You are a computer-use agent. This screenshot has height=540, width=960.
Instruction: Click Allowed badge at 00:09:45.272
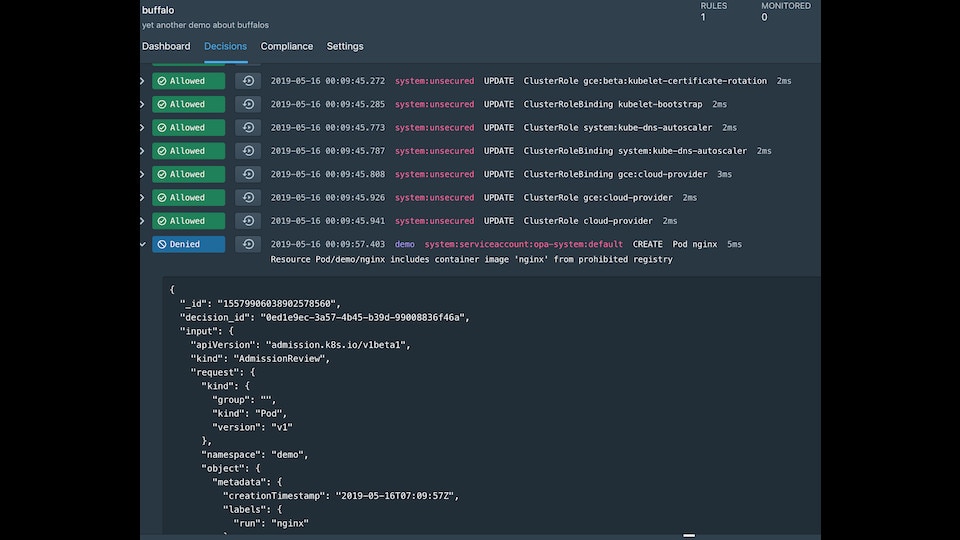[x=189, y=81]
